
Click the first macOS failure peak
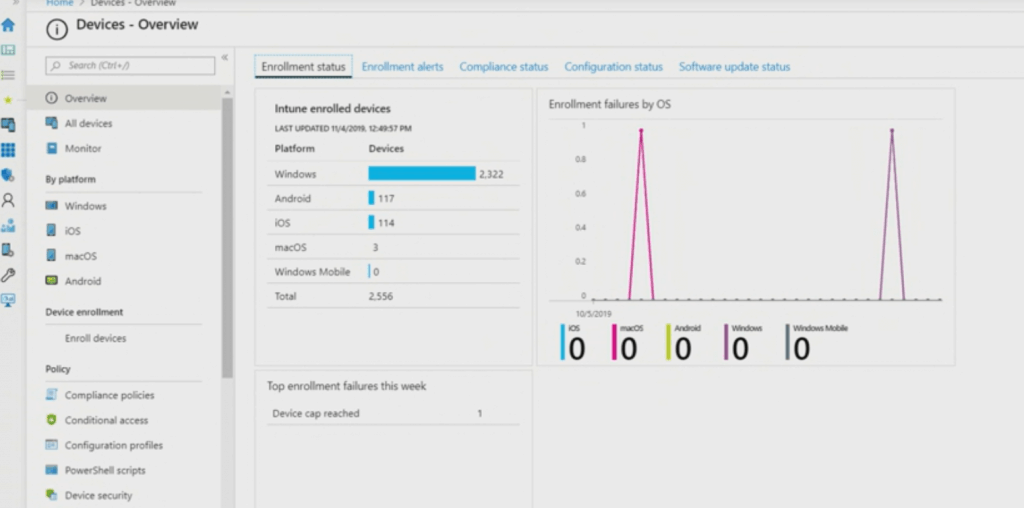pos(641,131)
